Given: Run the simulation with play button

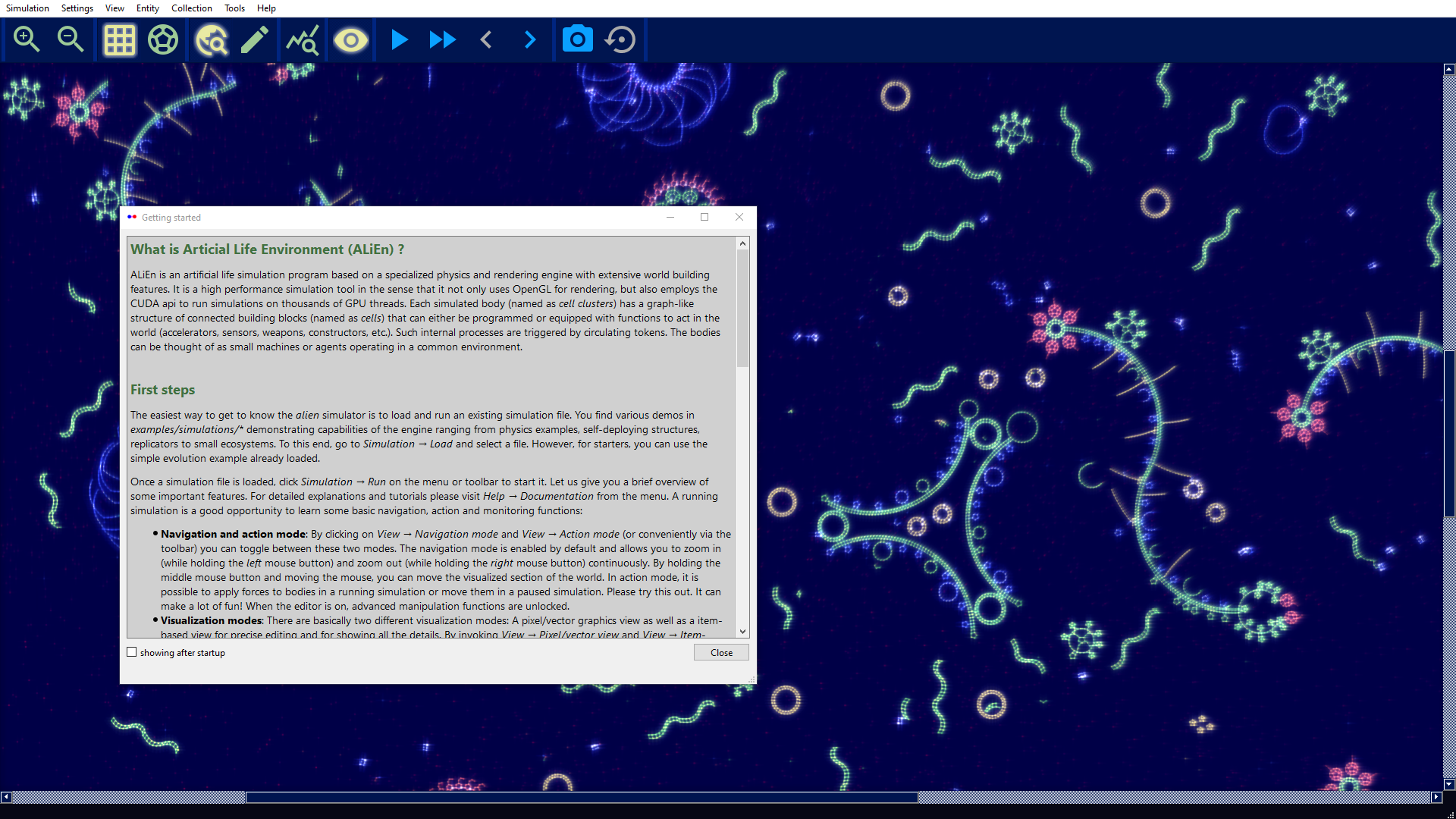Looking at the screenshot, I should pos(399,39).
